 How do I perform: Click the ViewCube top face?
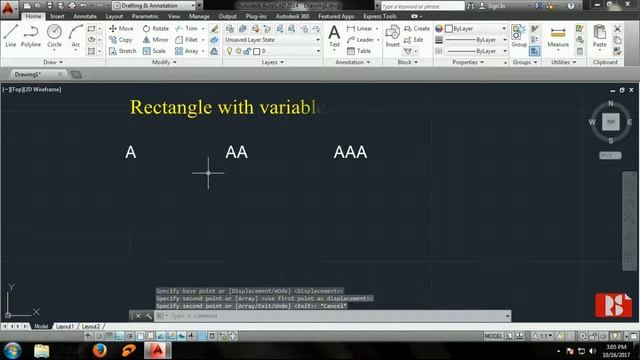coord(611,122)
